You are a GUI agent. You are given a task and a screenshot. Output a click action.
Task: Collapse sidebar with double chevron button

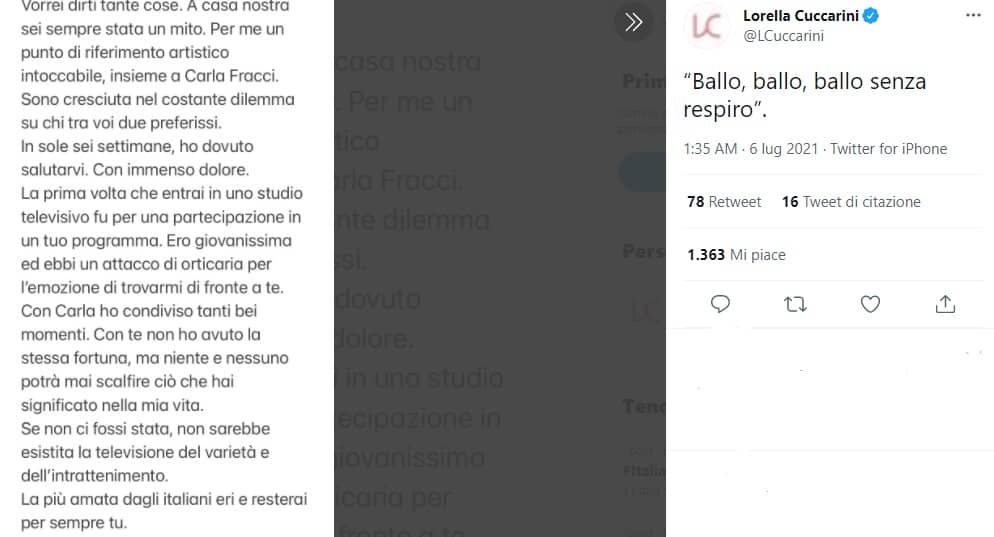(633, 23)
